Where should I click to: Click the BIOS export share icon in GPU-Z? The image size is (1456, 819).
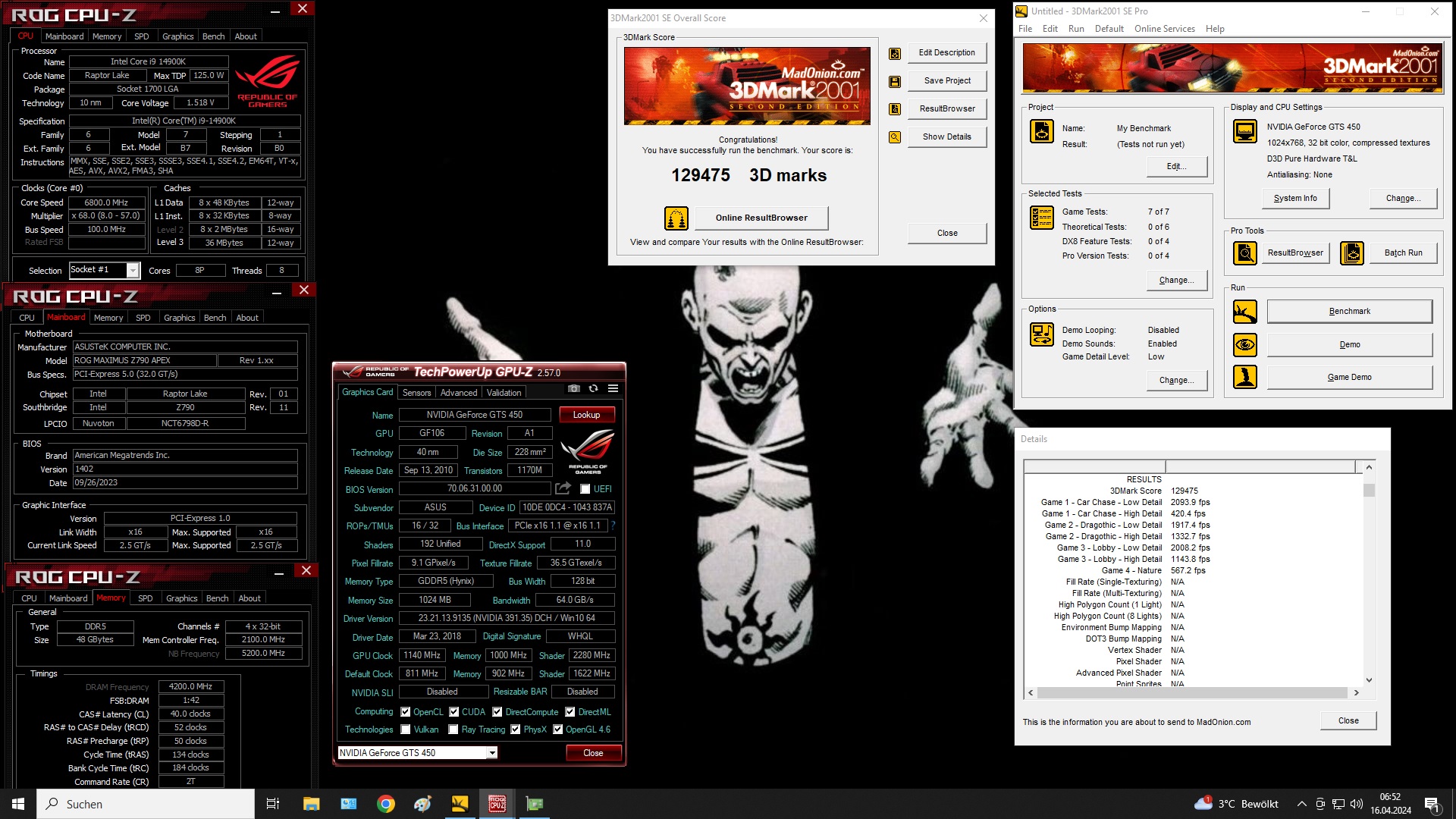coord(563,488)
